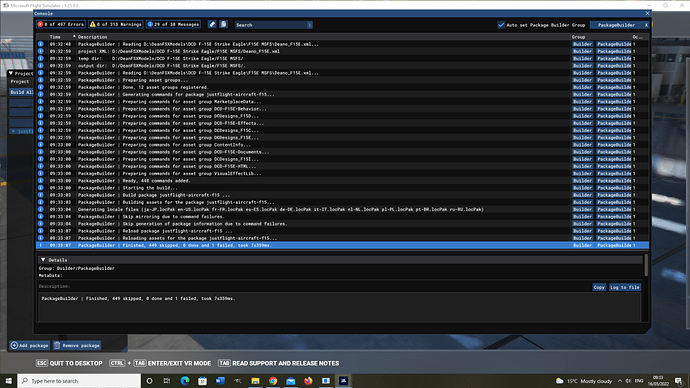Click the Remove package trash icon
690x388 pixels.
(x=57, y=345)
